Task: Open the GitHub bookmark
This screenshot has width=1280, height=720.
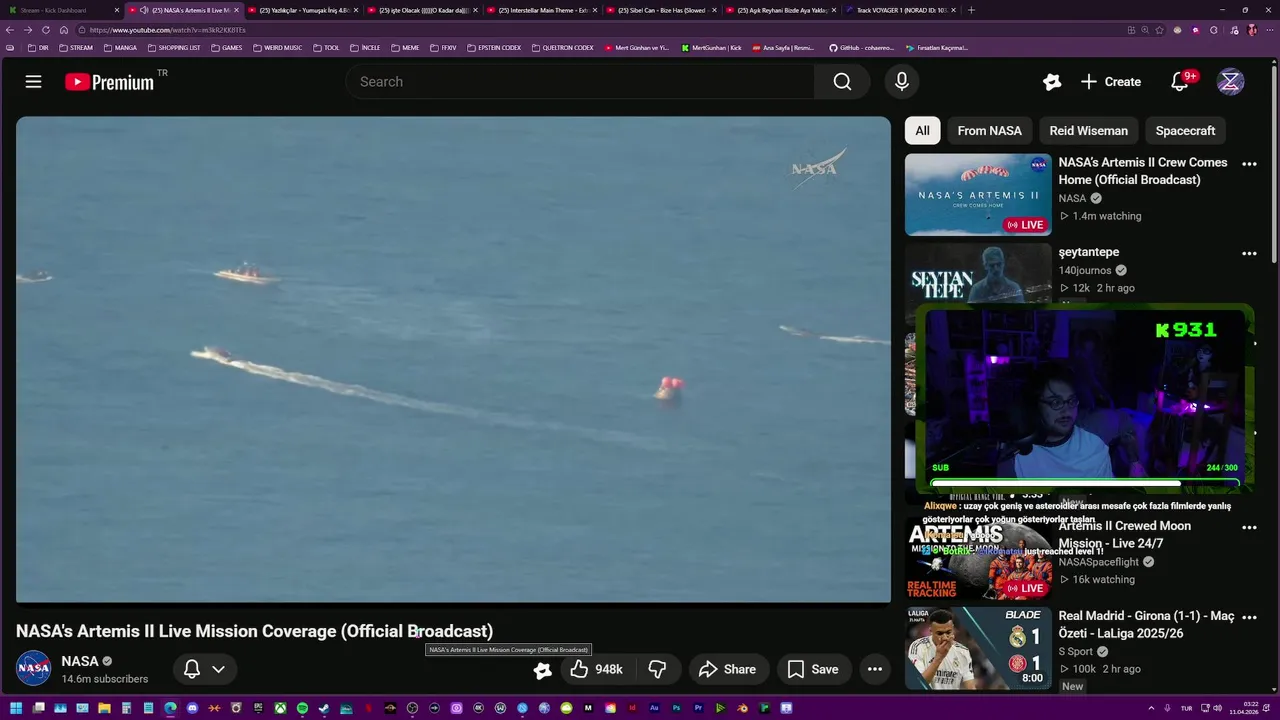Action: click(x=861, y=48)
